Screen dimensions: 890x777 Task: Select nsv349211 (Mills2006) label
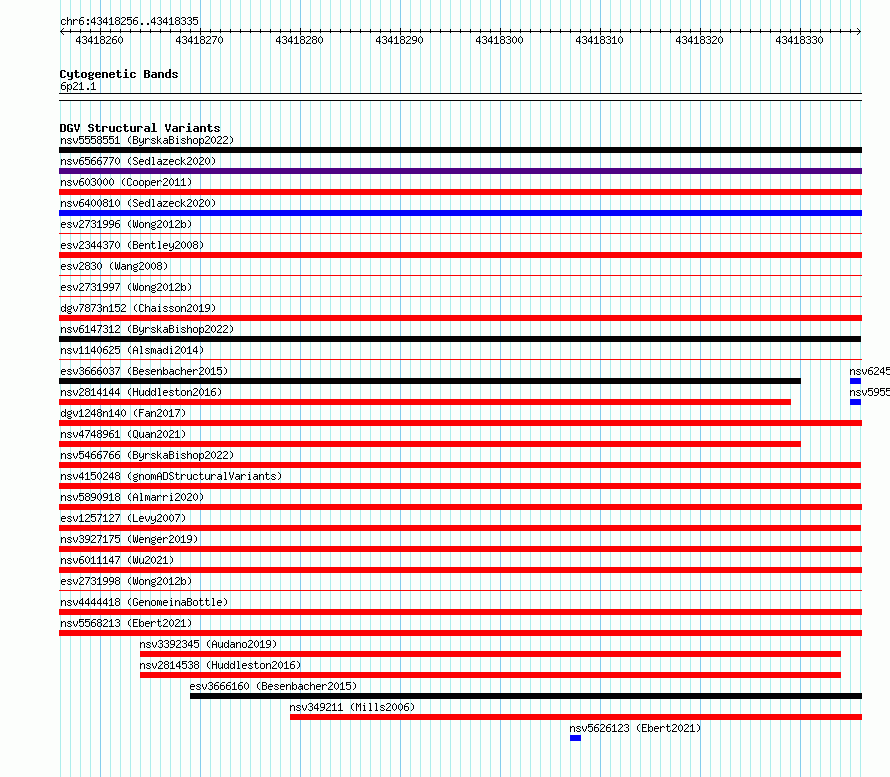352,707
